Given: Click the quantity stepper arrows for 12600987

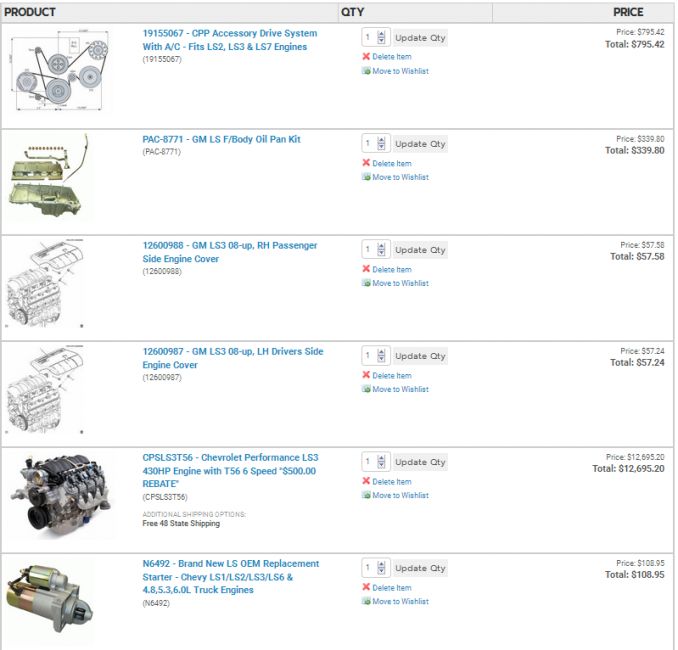Looking at the screenshot, I should coord(381,355).
